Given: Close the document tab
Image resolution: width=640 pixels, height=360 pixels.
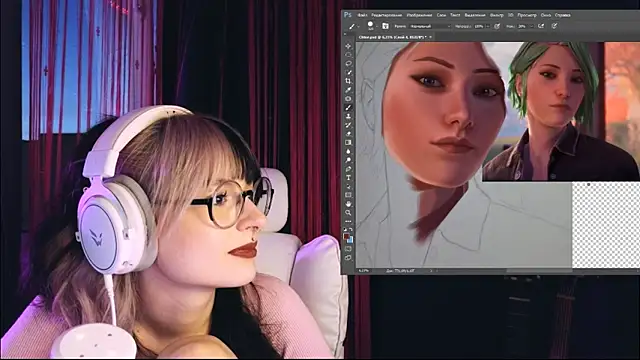Looking at the screenshot, I should [431, 37].
